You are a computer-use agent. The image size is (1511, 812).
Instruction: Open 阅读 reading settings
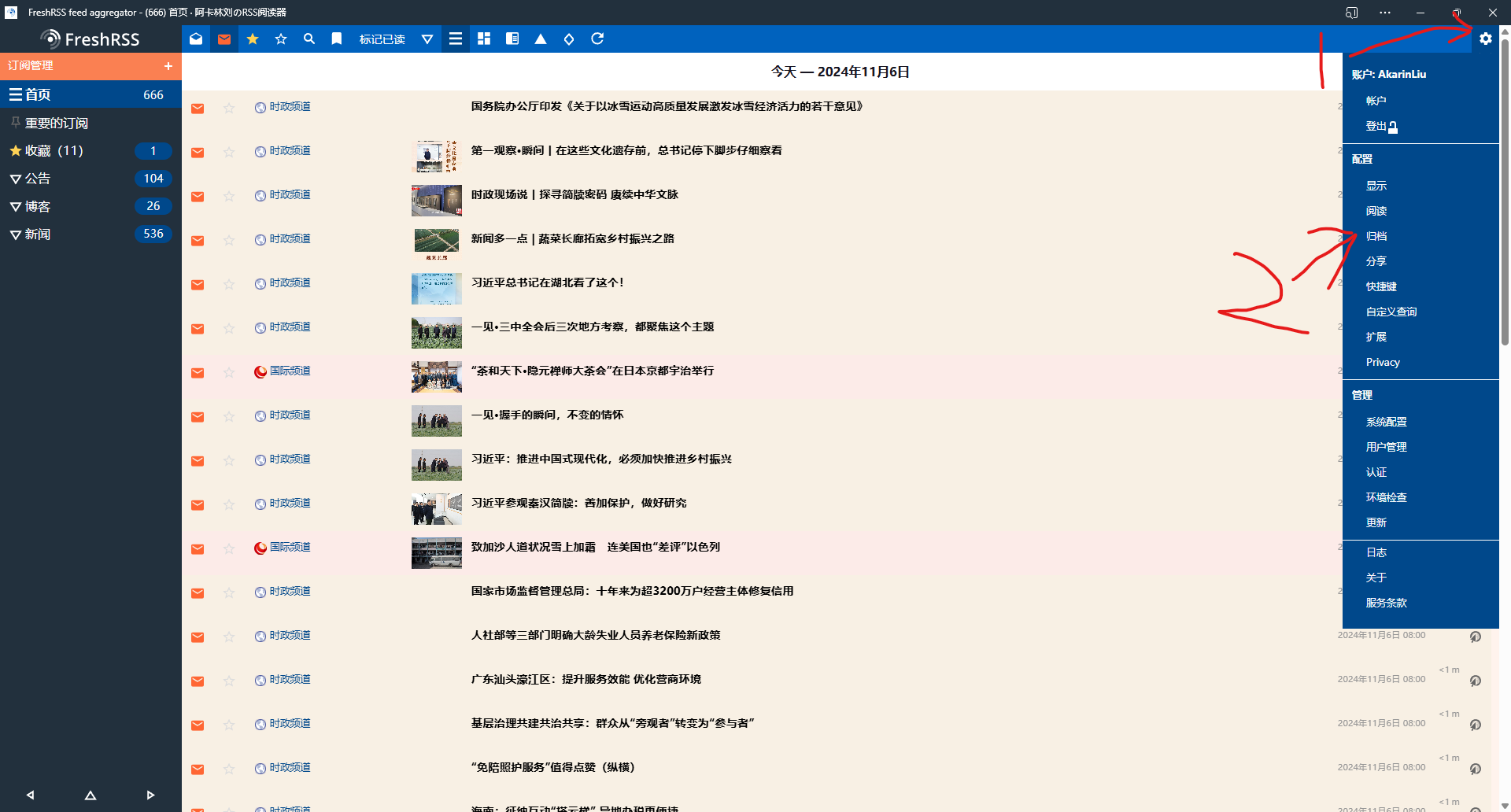pyautogui.click(x=1376, y=211)
